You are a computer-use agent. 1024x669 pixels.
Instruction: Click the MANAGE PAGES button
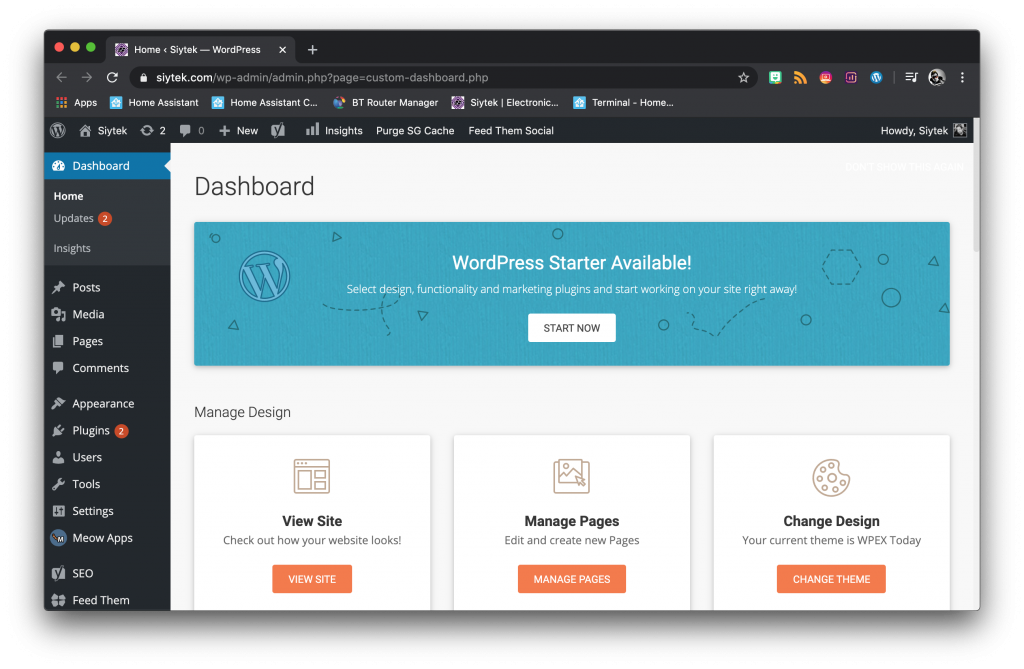[x=571, y=579]
